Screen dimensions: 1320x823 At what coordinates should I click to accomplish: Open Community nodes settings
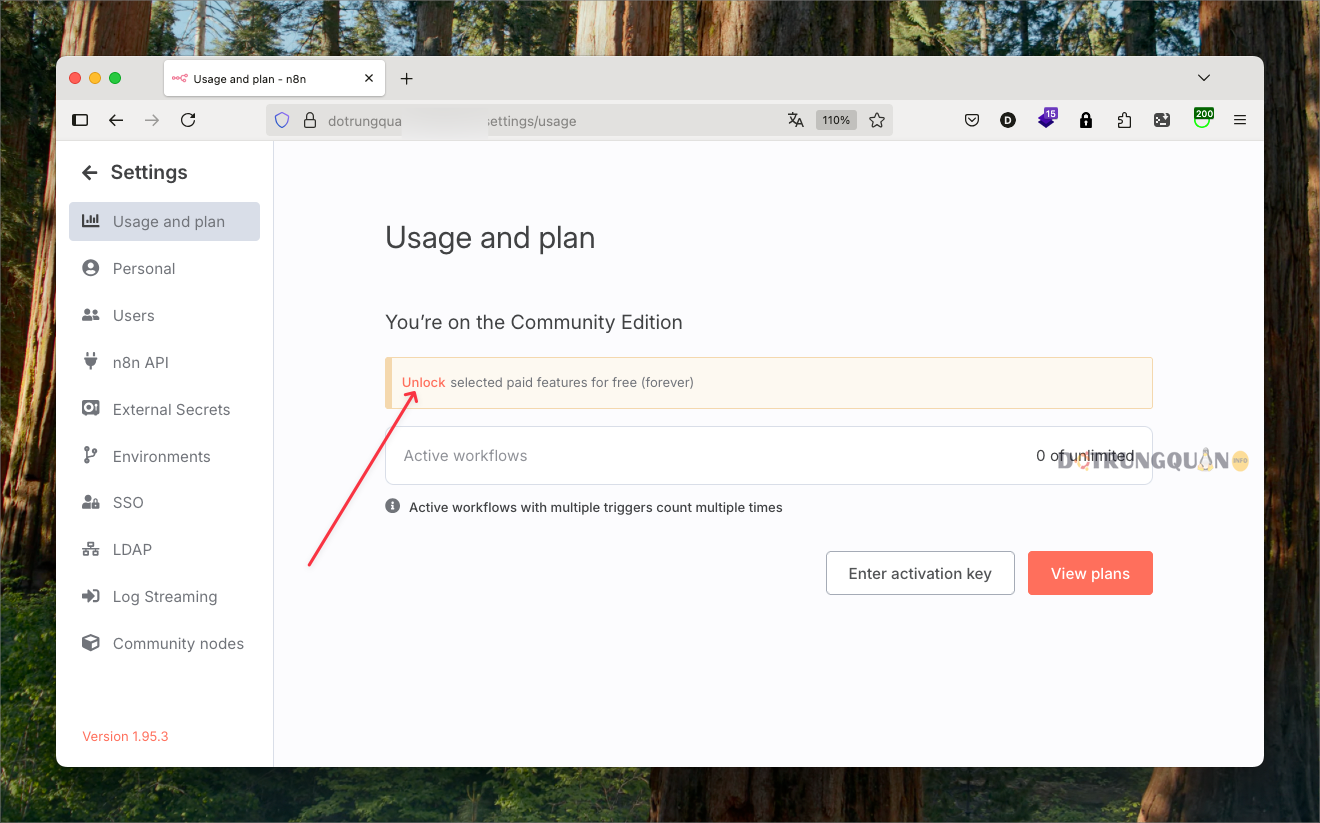pos(164,644)
